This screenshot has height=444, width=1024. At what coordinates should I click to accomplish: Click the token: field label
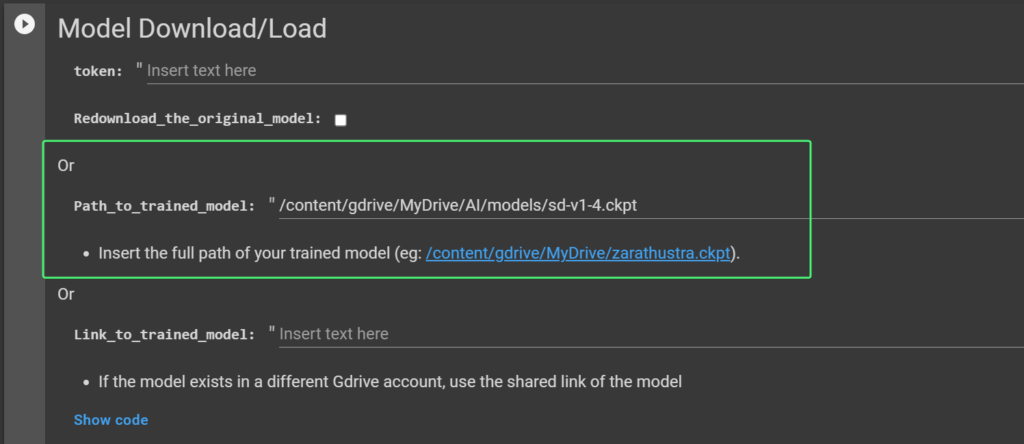98,71
